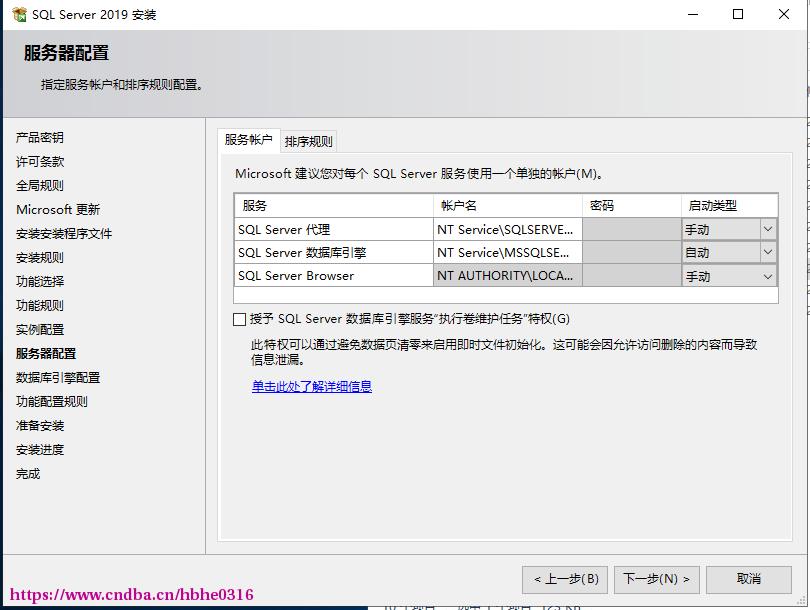Screen dimensions: 810x610
Task: Click the 启动类型 column header
Action: click(x=729, y=206)
